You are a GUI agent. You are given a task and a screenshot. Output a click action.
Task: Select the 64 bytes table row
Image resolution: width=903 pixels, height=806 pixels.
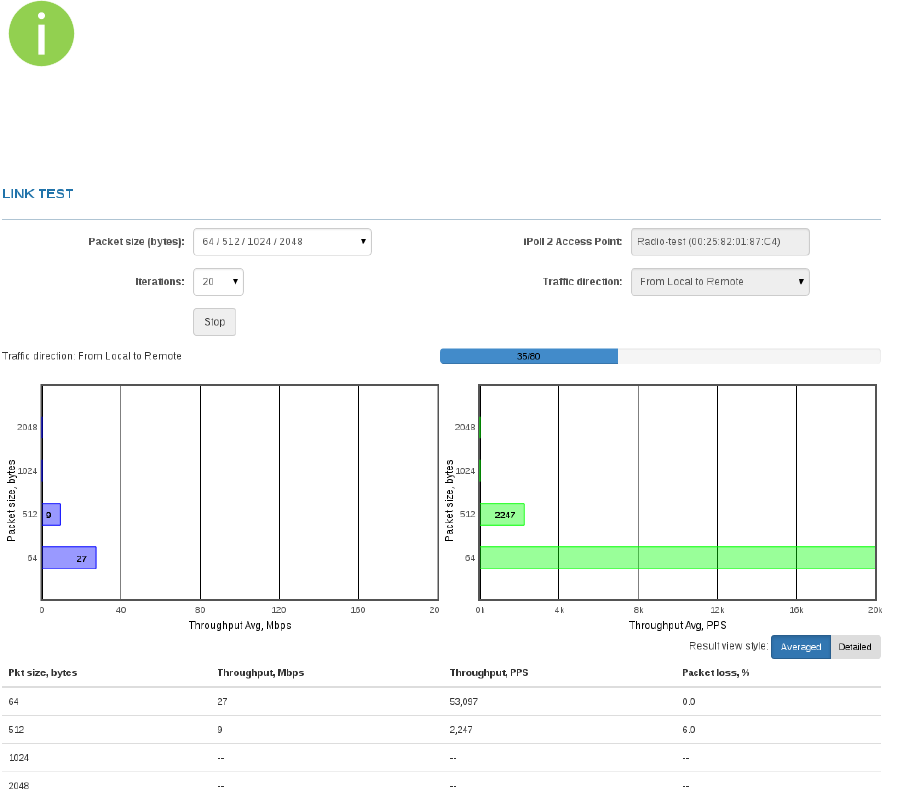coord(441,702)
